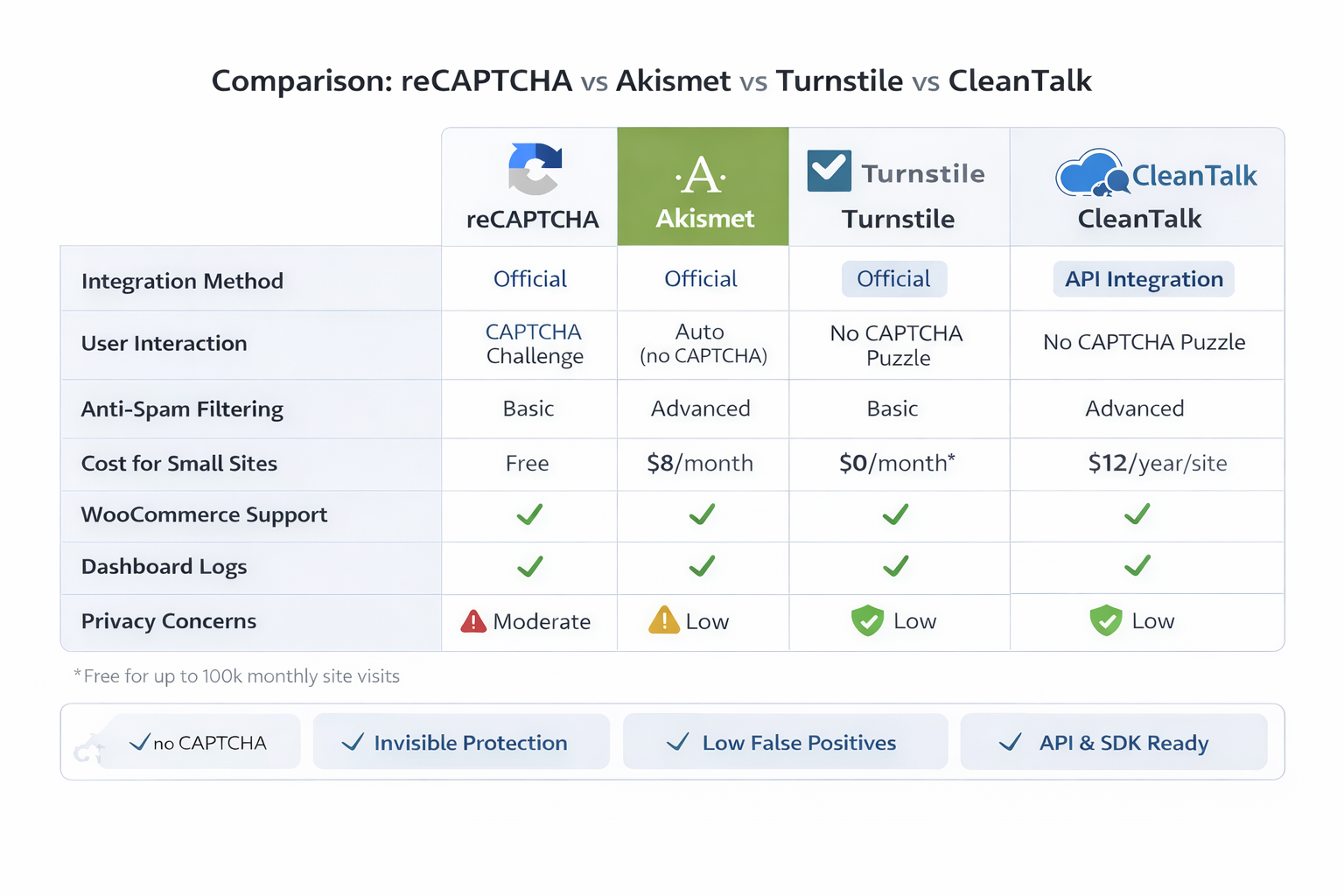
Task: Click Akismet Dashboard Logs checkmark
Action: 702,567
